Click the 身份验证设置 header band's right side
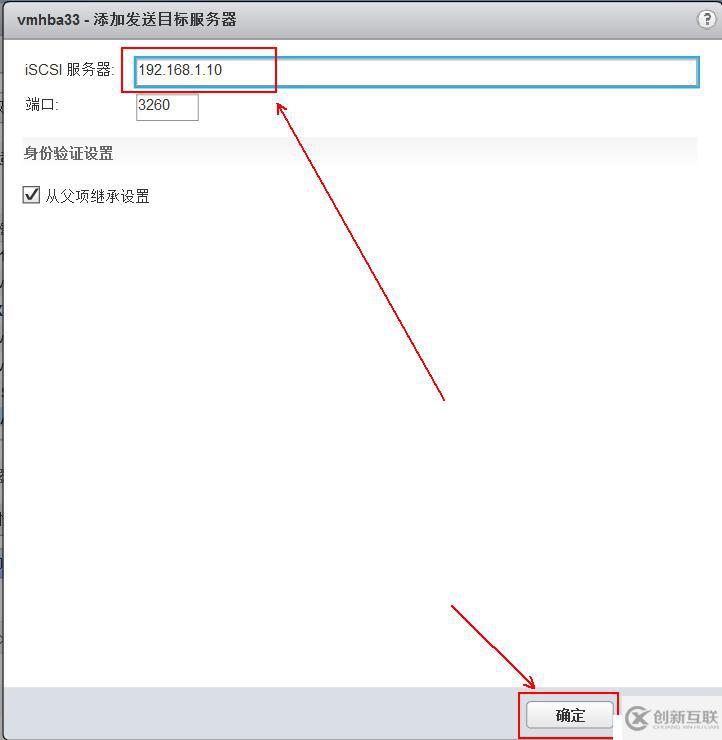The height and width of the screenshot is (740, 722). [519, 153]
